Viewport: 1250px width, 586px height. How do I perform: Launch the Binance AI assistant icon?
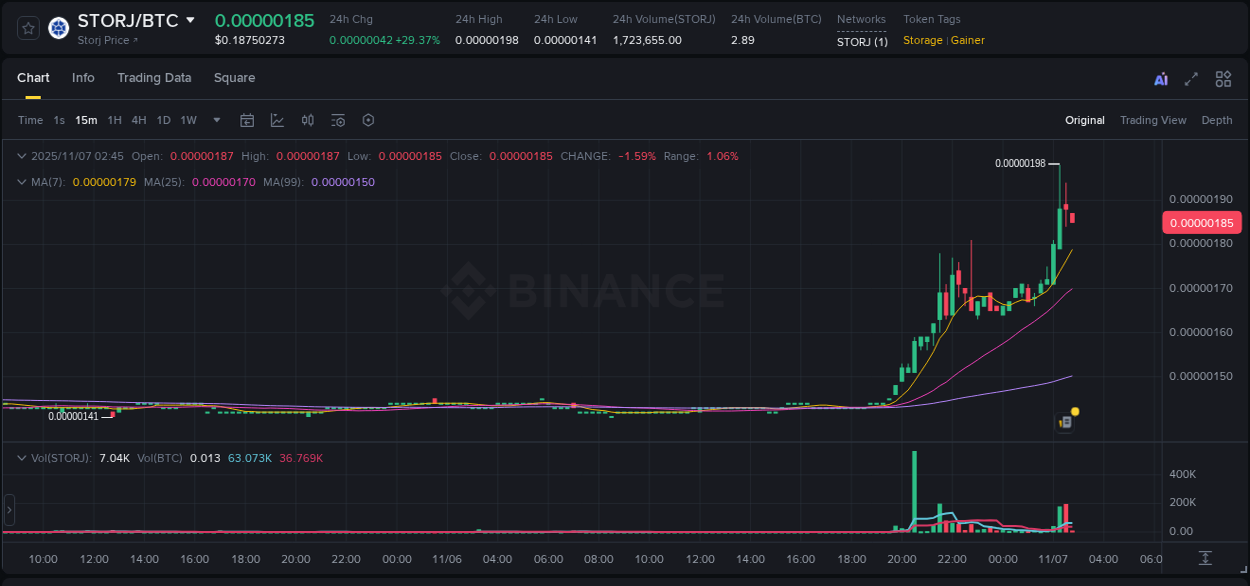pyautogui.click(x=1160, y=78)
